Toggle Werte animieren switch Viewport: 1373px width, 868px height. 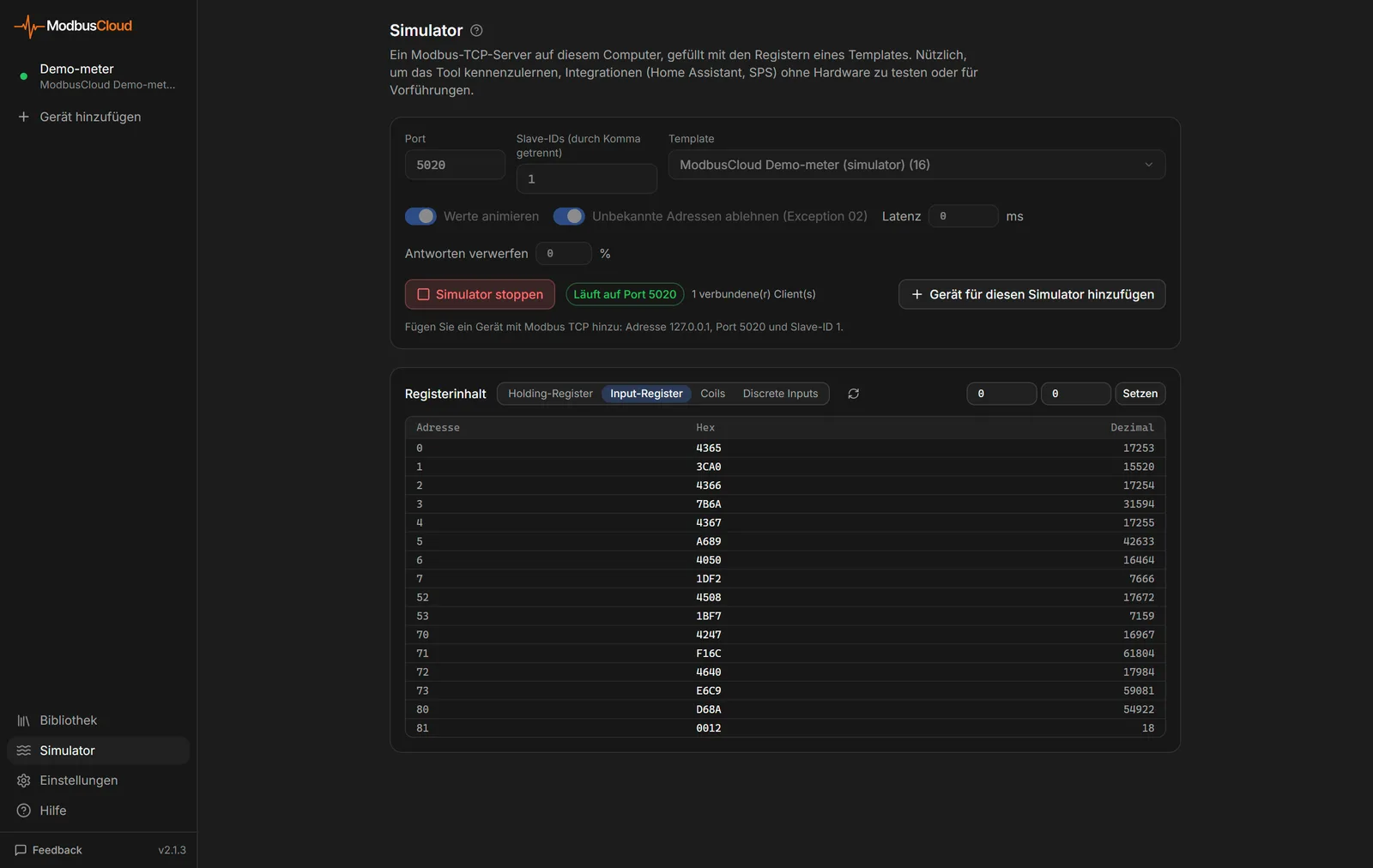coord(420,216)
